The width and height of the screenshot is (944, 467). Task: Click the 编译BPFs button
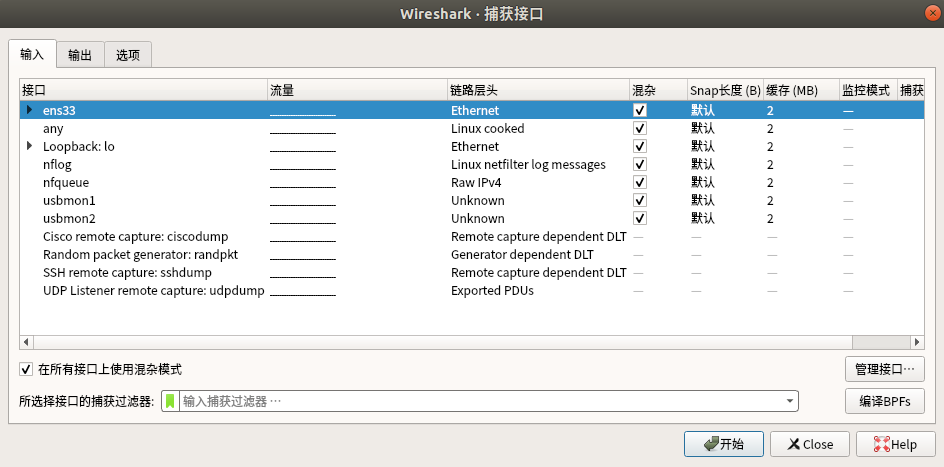pyautogui.click(x=884, y=401)
